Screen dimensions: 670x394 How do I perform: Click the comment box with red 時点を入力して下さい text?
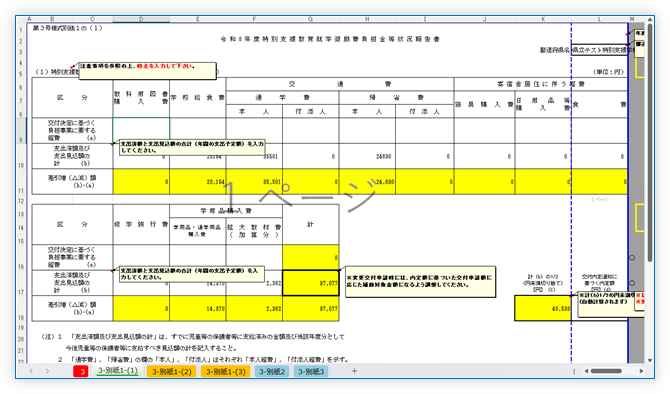pyautogui.click(x=147, y=71)
